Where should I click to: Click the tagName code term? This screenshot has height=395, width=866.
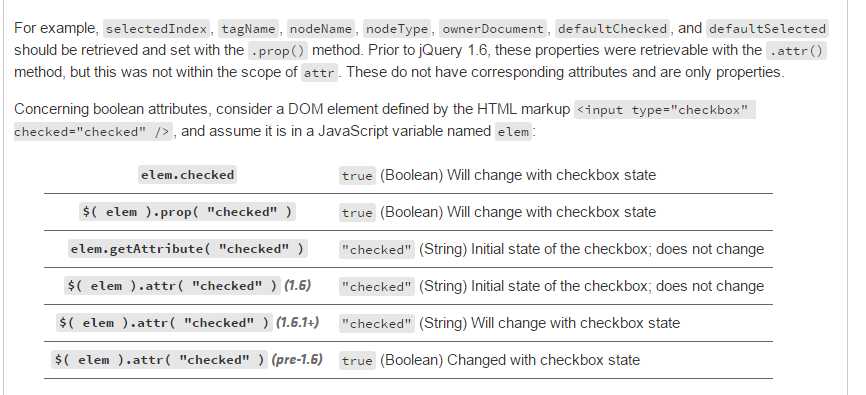point(250,28)
